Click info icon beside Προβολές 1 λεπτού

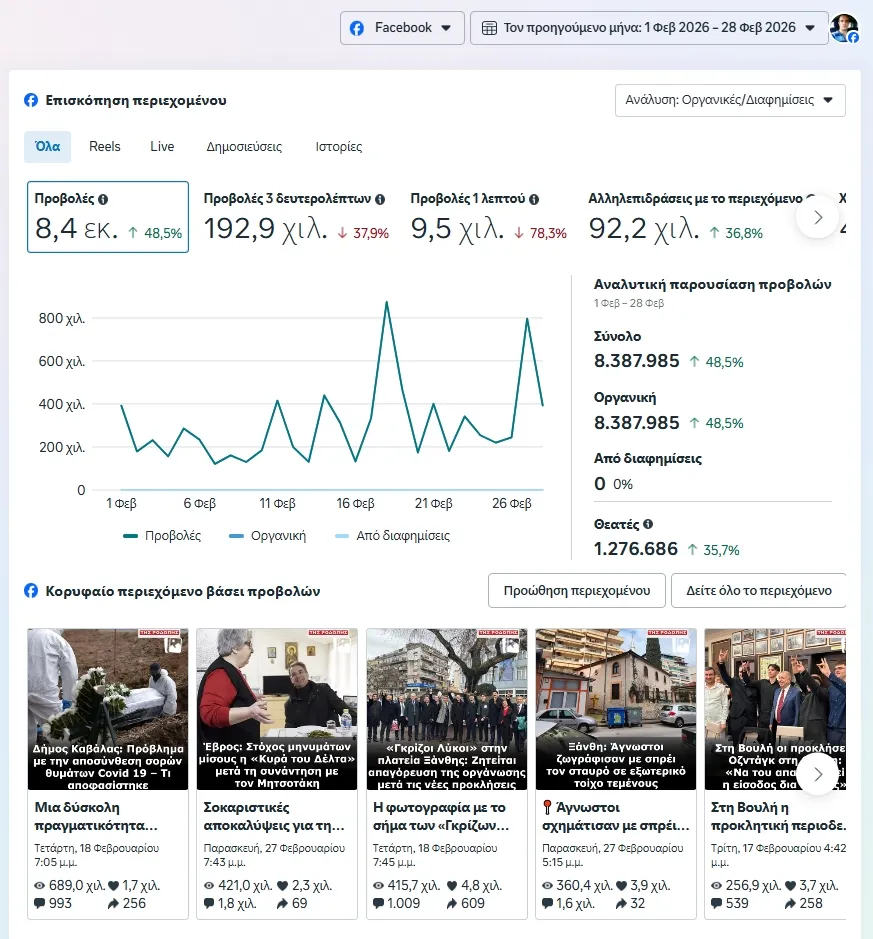pyautogui.click(x=534, y=199)
